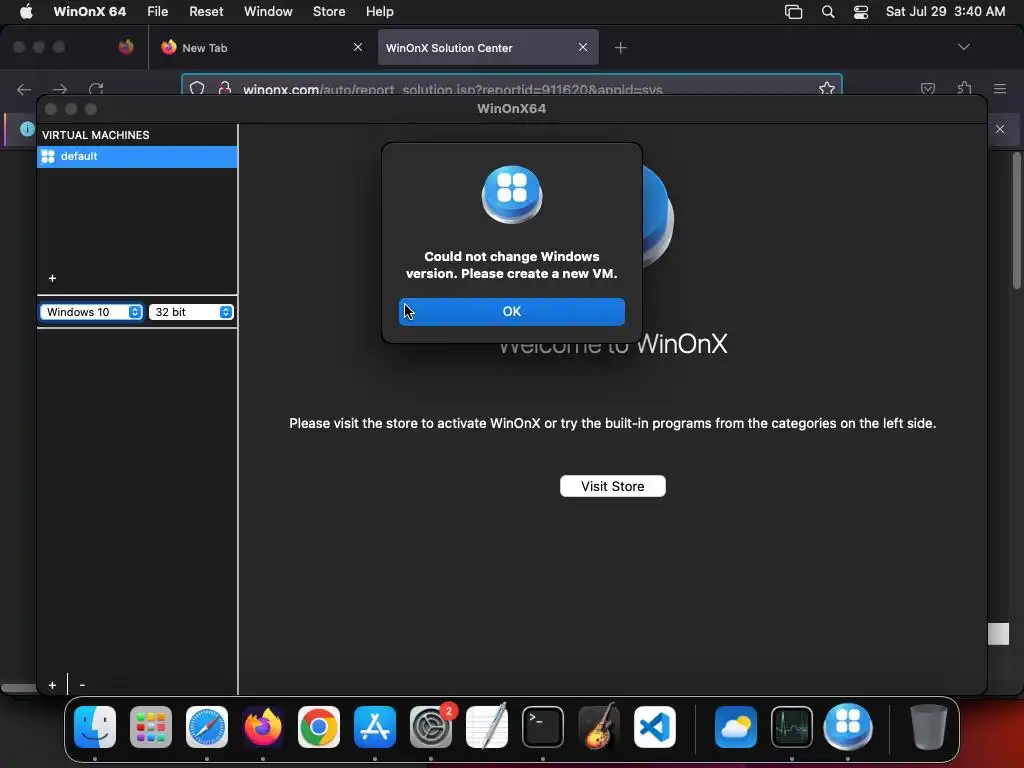Open the Store menu
Viewport: 1024px width, 768px height.
click(328, 12)
